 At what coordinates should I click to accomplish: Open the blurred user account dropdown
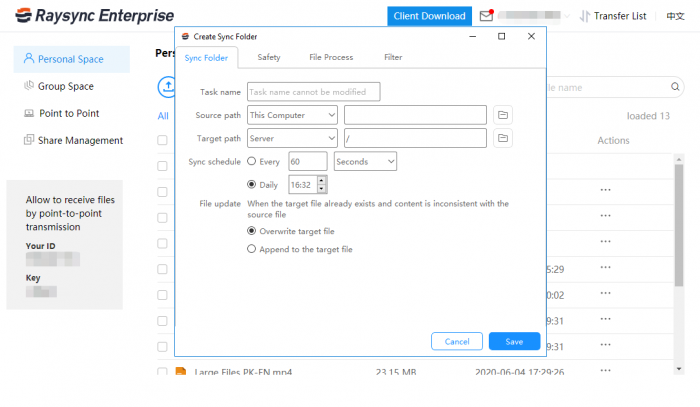(534, 16)
